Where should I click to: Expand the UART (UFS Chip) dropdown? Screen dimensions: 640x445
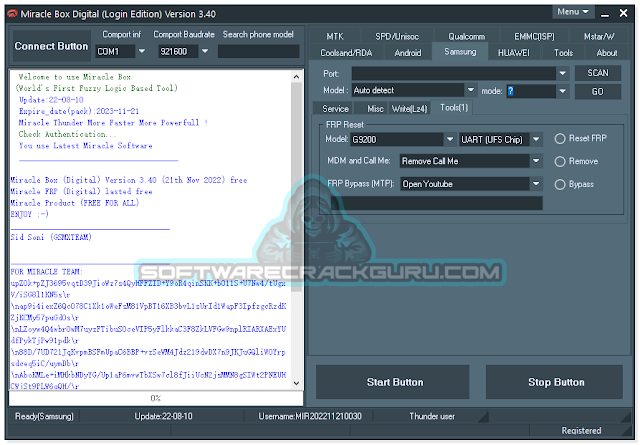[536, 139]
